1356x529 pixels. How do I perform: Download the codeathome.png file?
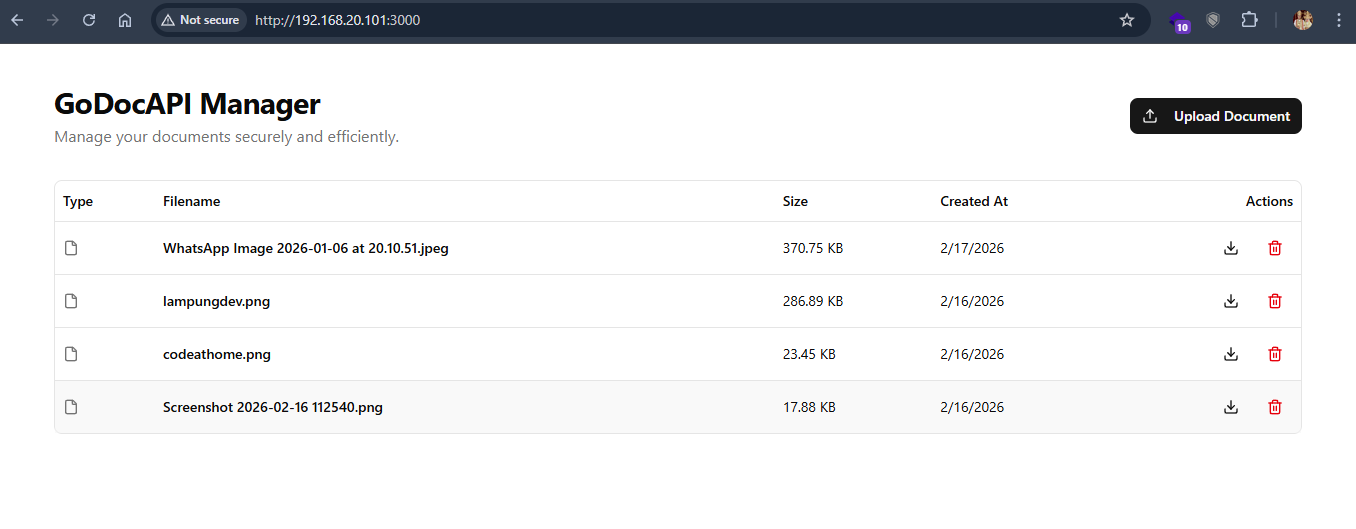click(1231, 354)
